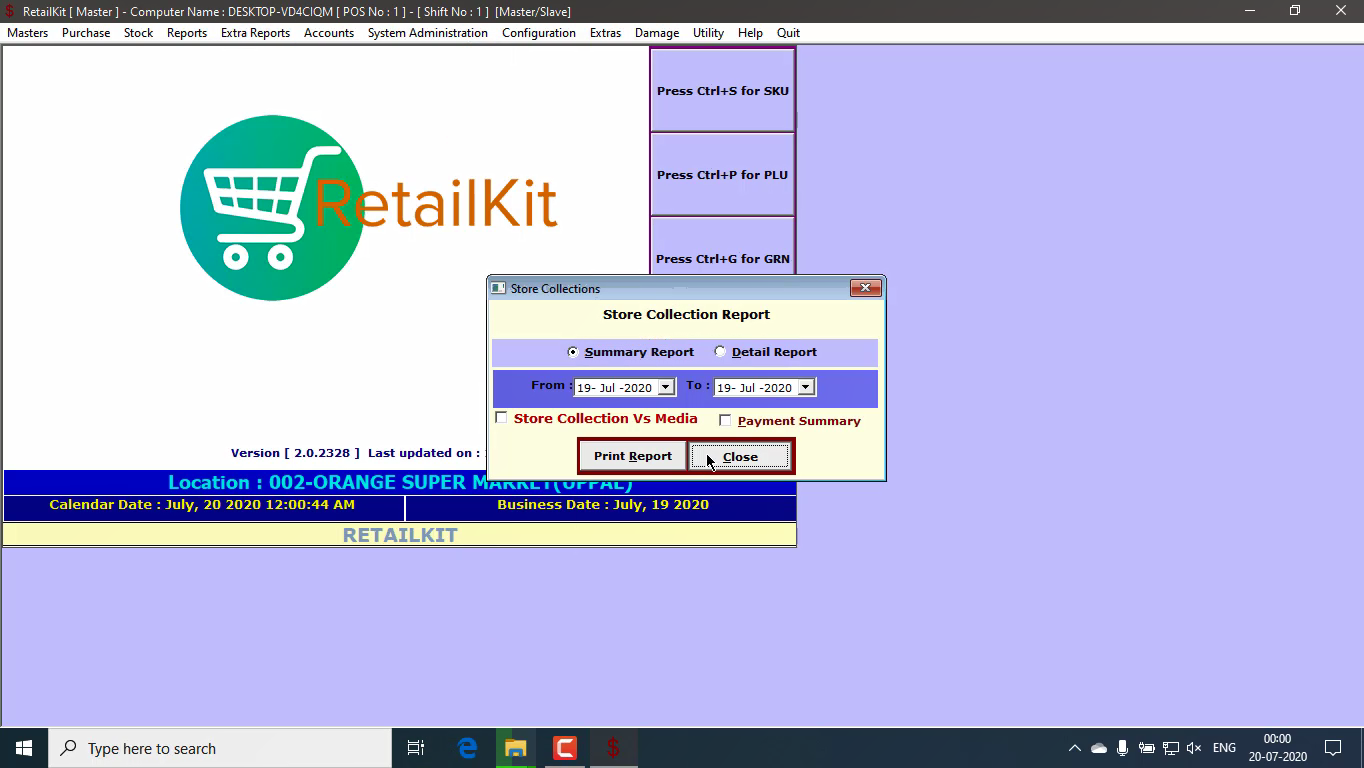Screen dimensions: 1364x768
Task: Click the ENG language indicator
Action: click(1224, 748)
